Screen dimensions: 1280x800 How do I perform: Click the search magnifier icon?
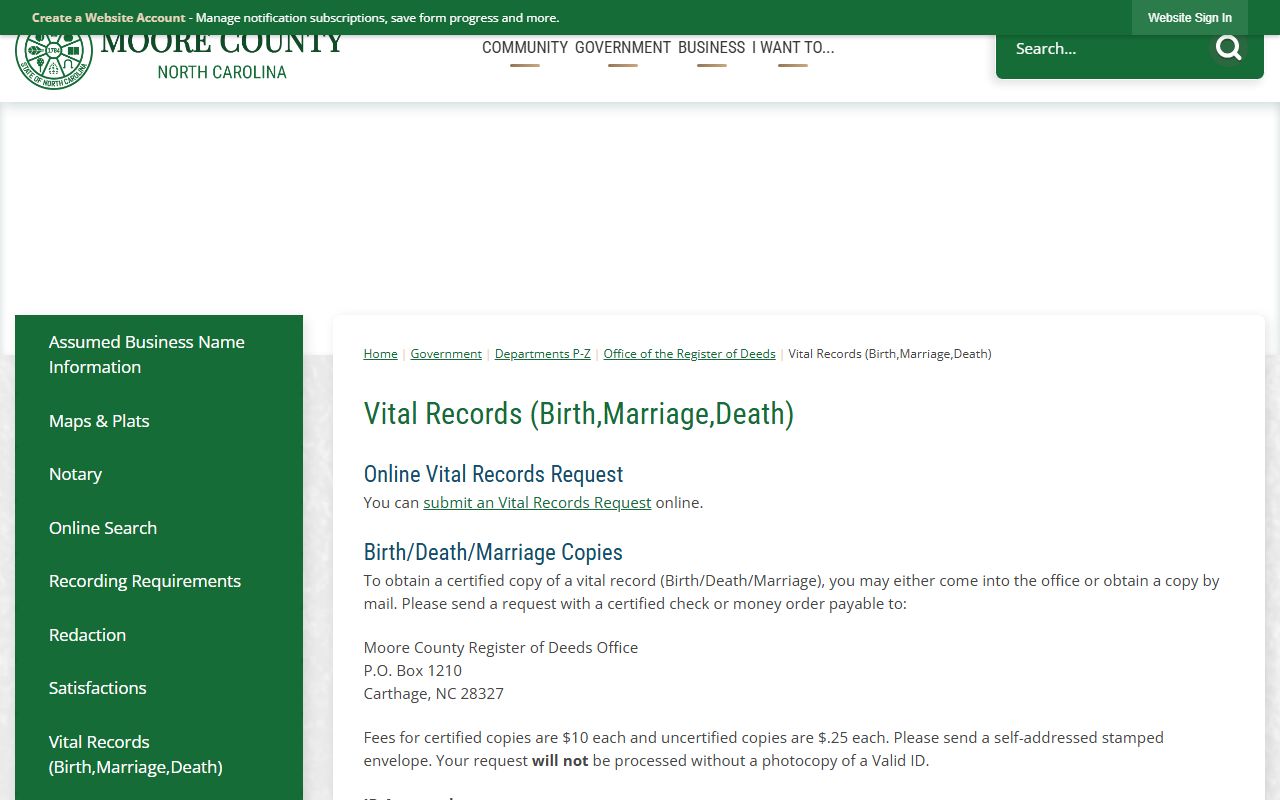1228,48
